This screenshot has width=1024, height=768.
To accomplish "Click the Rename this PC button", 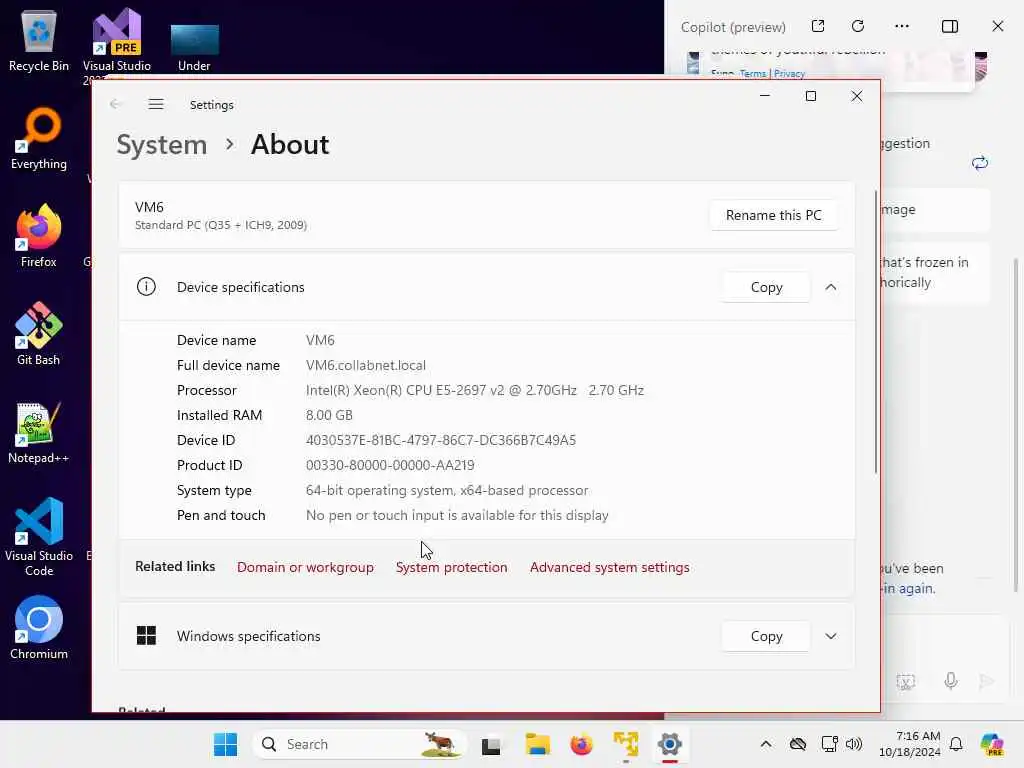I will [x=773, y=215].
